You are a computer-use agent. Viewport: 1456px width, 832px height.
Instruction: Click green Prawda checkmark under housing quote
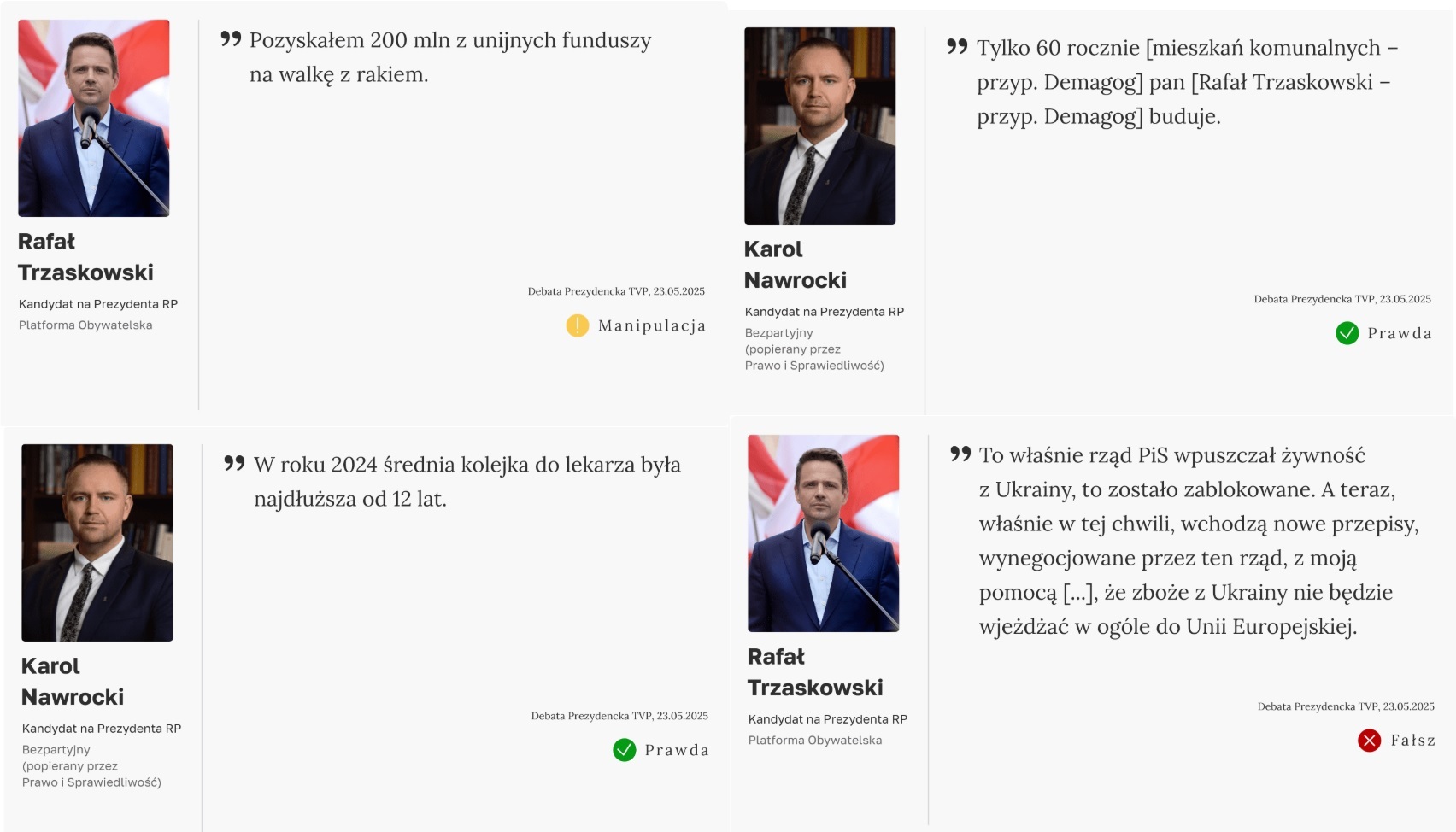coord(1347,333)
